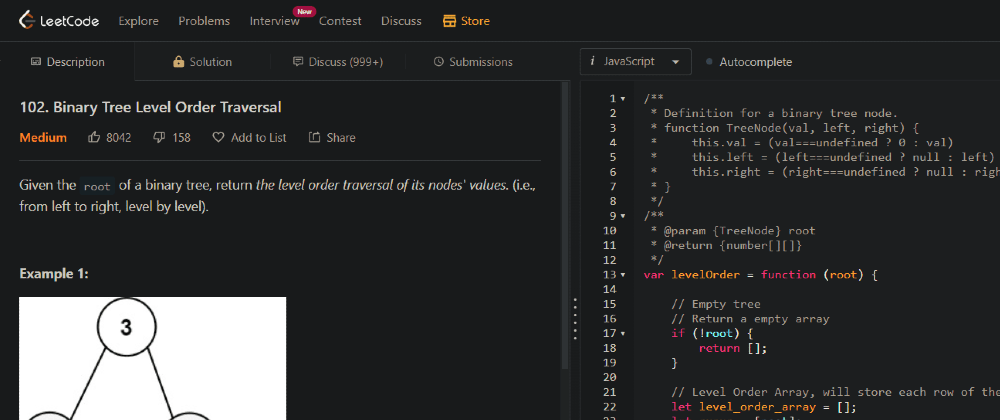Collapse the if-block fold at line 17

(x=622, y=333)
